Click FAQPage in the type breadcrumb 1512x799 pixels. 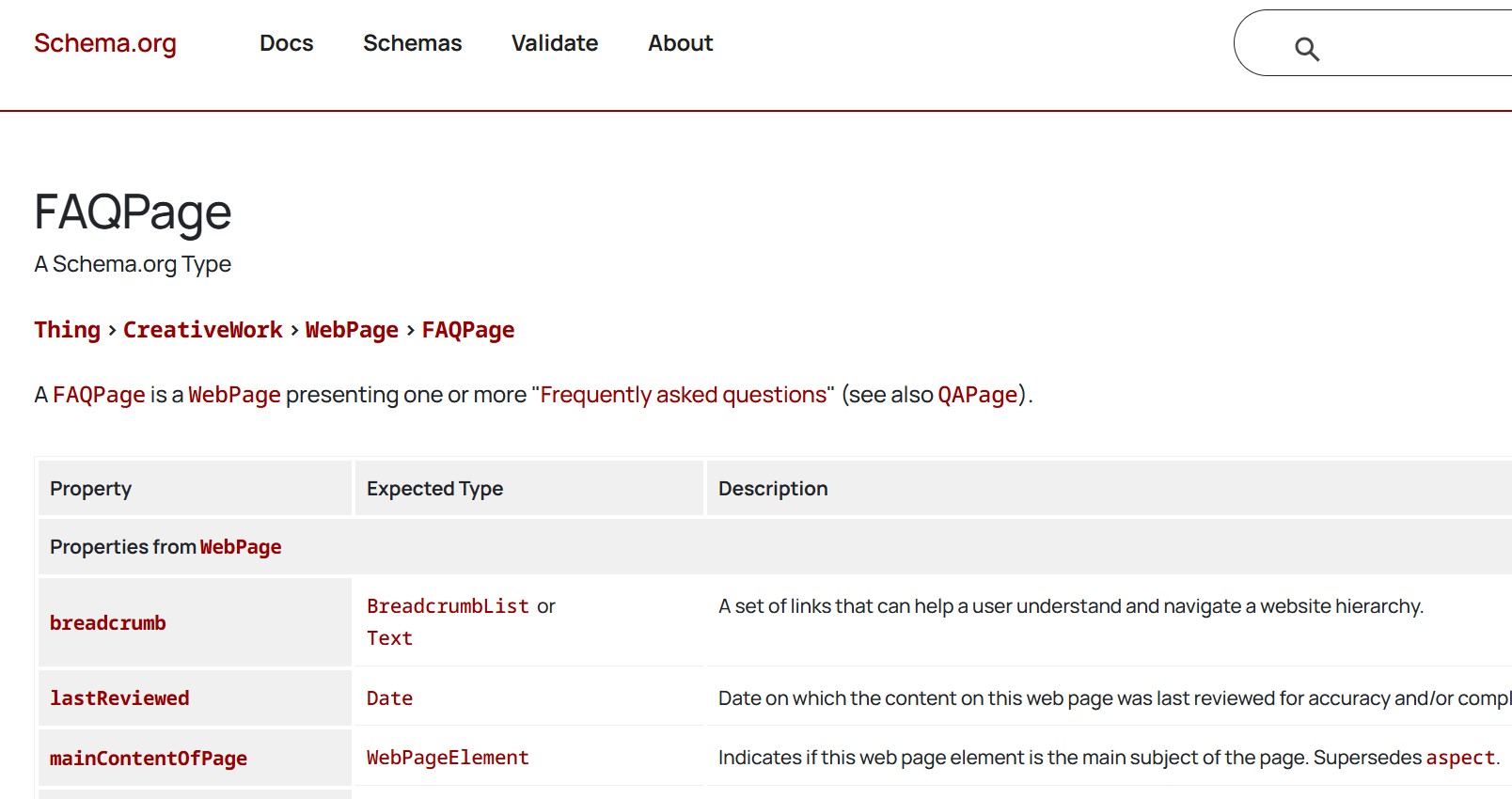point(467,330)
